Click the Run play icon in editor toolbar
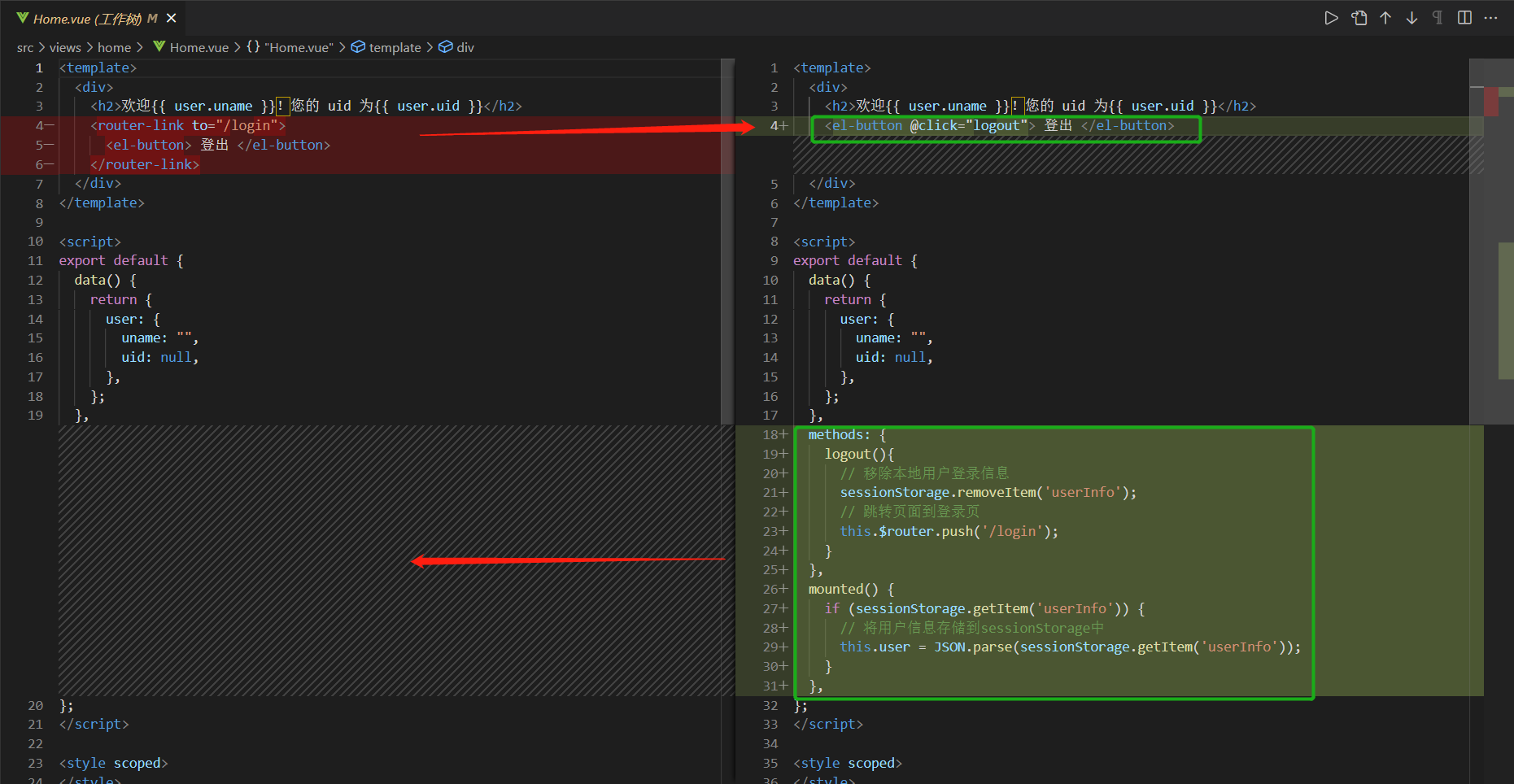Image resolution: width=1514 pixels, height=784 pixels. [x=1331, y=18]
